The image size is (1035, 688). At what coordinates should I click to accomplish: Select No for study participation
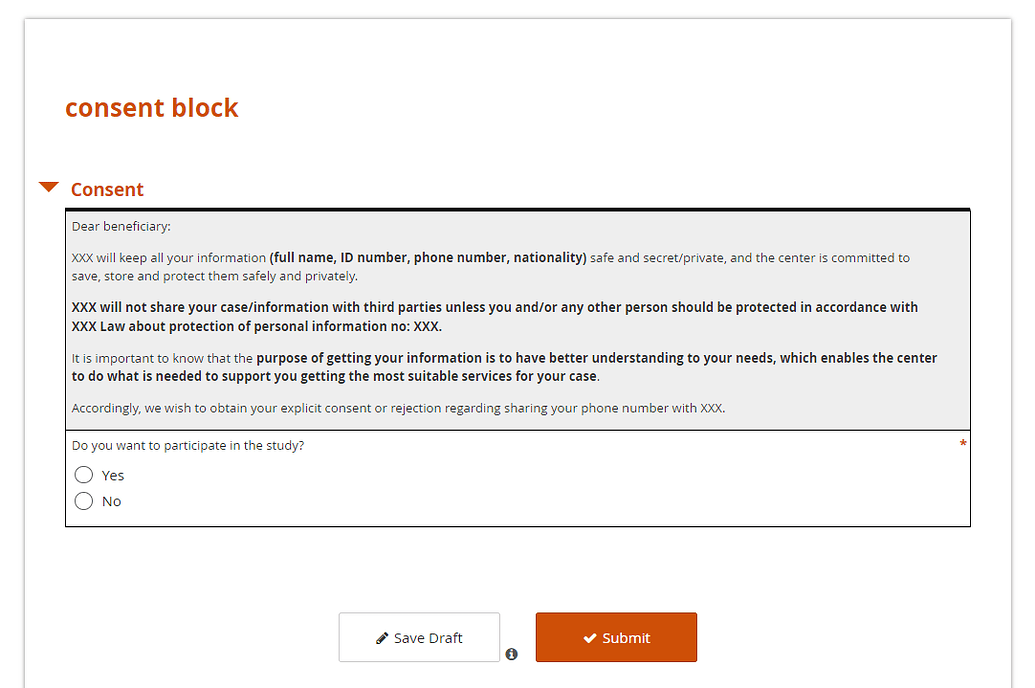(84, 500)
